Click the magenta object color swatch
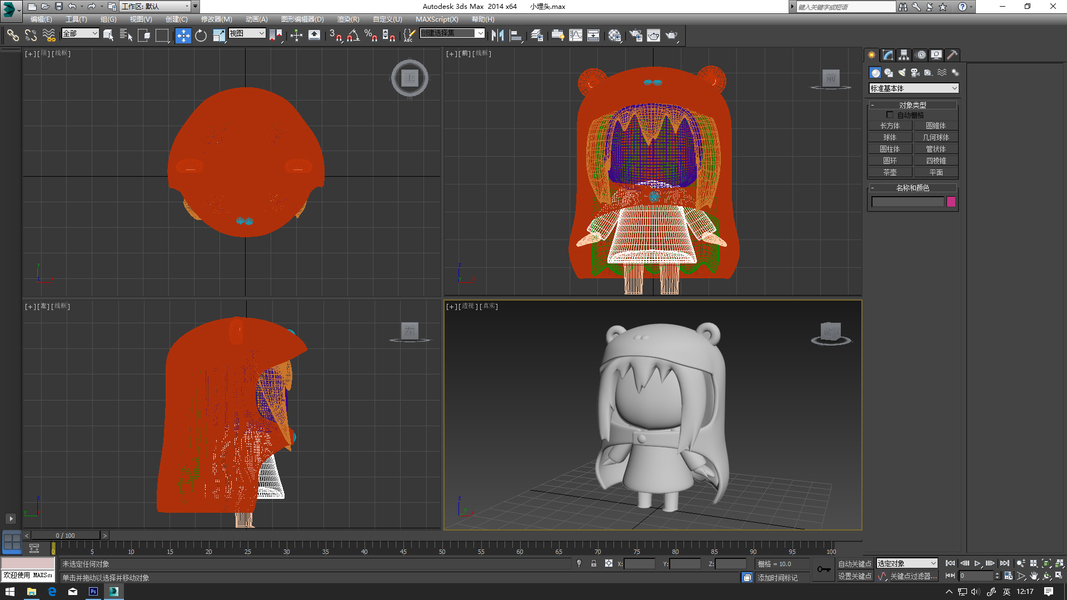Image resolution: width=1067 pixels, height=600 pixels. point(951,202)
